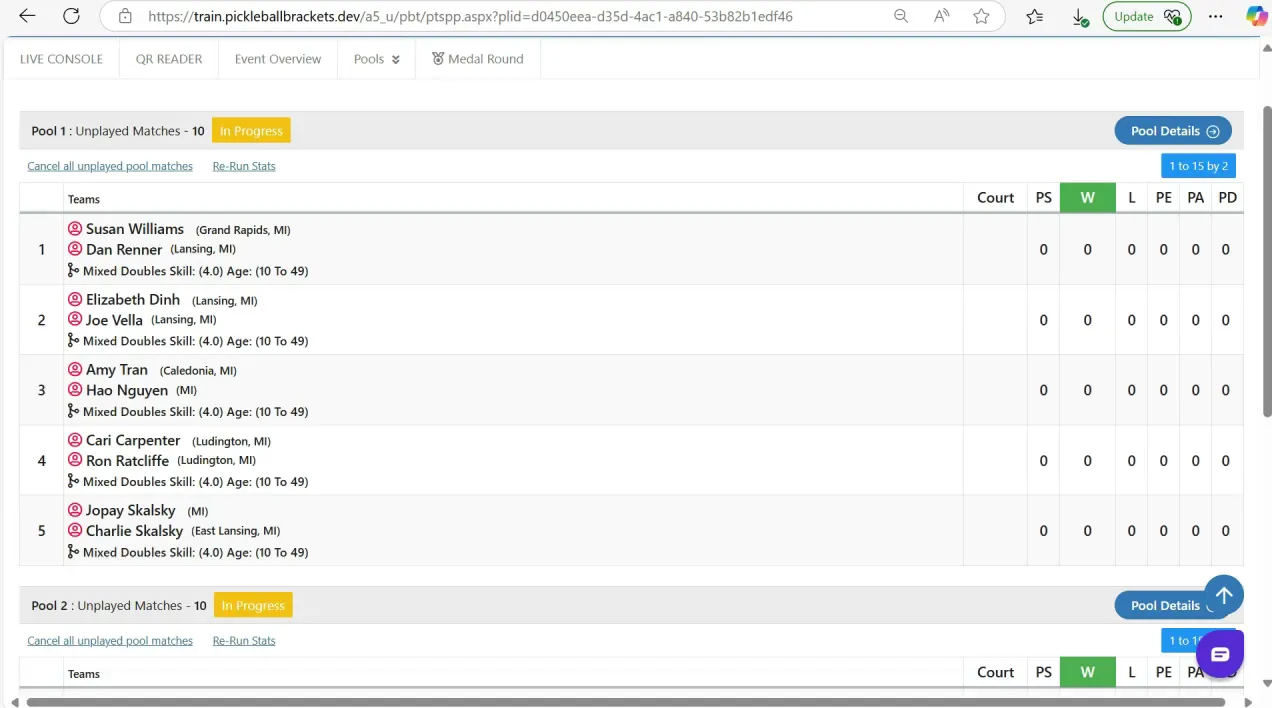Open the Downloads icon
The image size is (1272, 708).
(x=1079, y=17)
